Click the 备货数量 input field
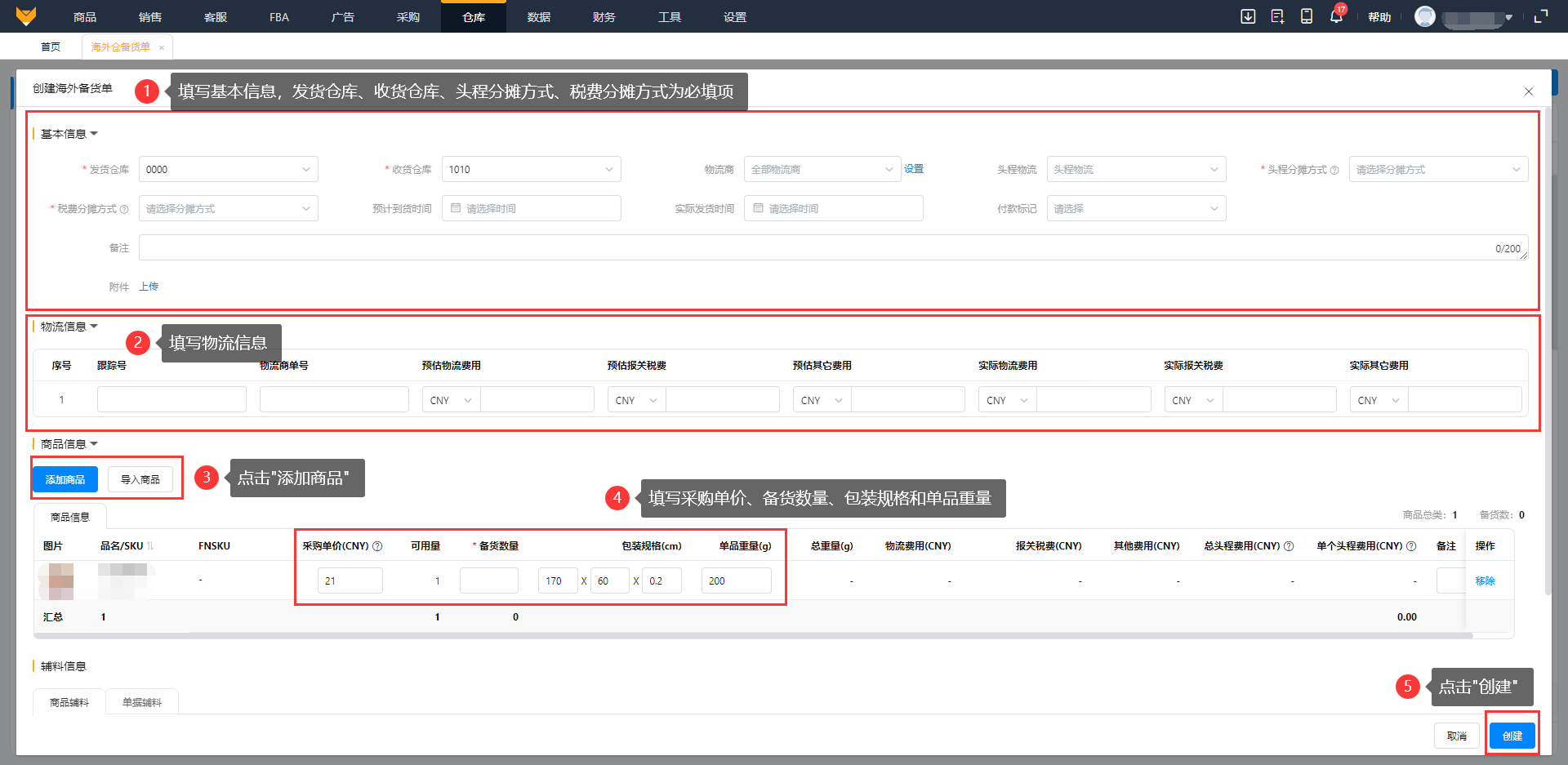 click(x=488, y=580)
